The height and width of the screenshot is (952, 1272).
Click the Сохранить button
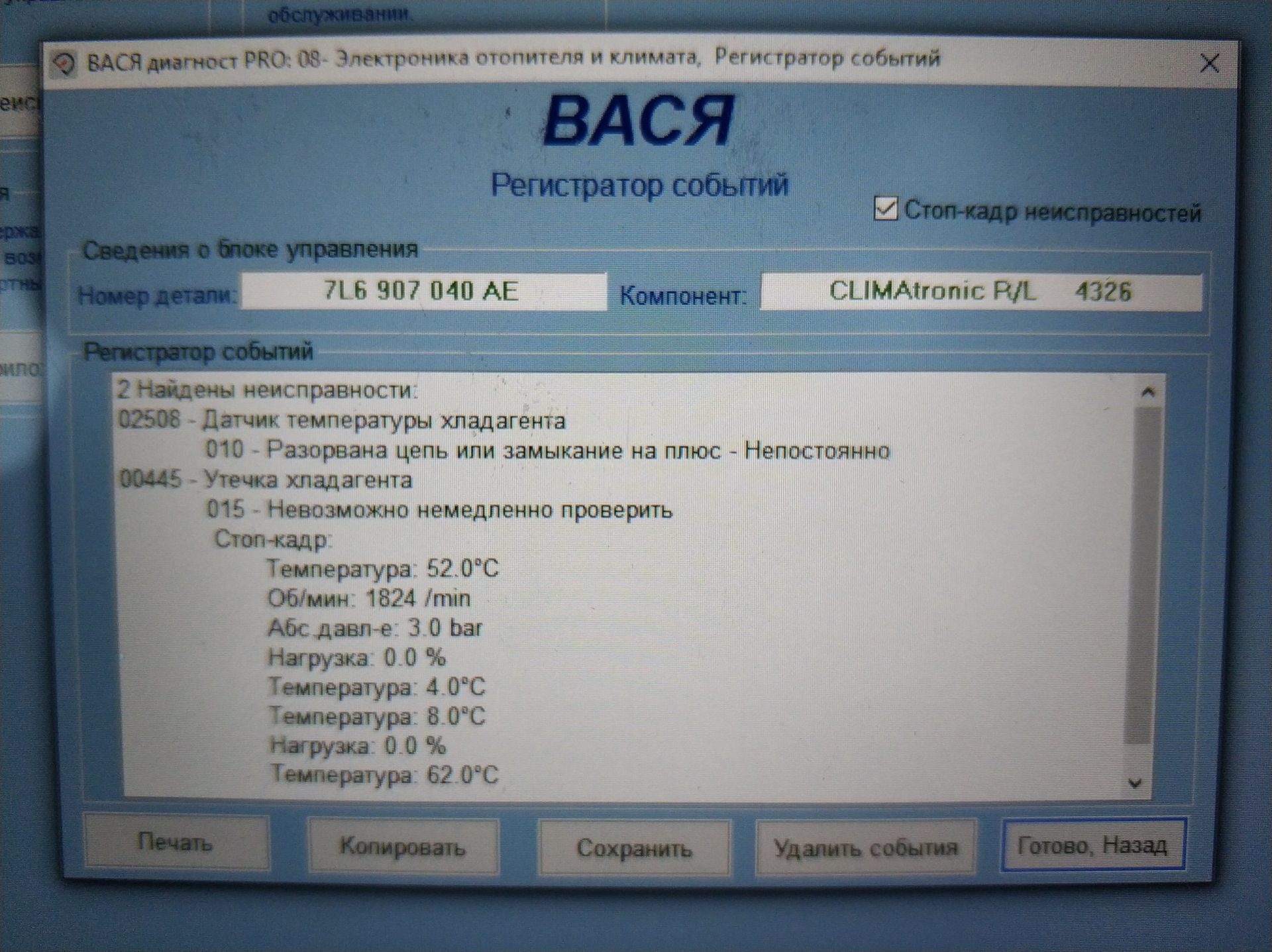634,848
